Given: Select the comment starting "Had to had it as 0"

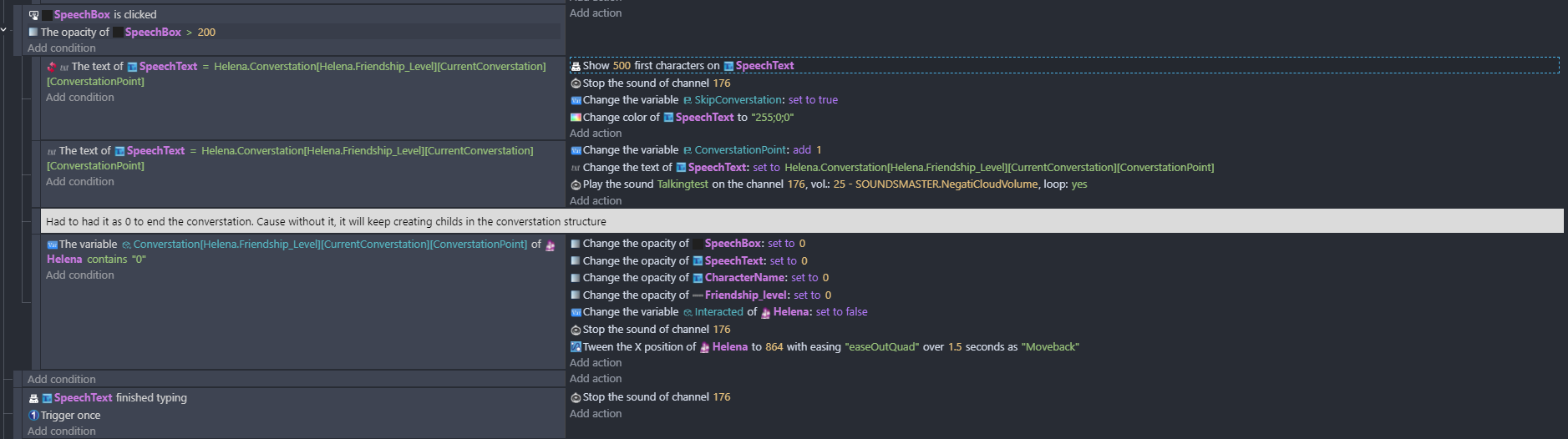Looking at the screenshot, I should pyautogui.click(x=326, y=222).
